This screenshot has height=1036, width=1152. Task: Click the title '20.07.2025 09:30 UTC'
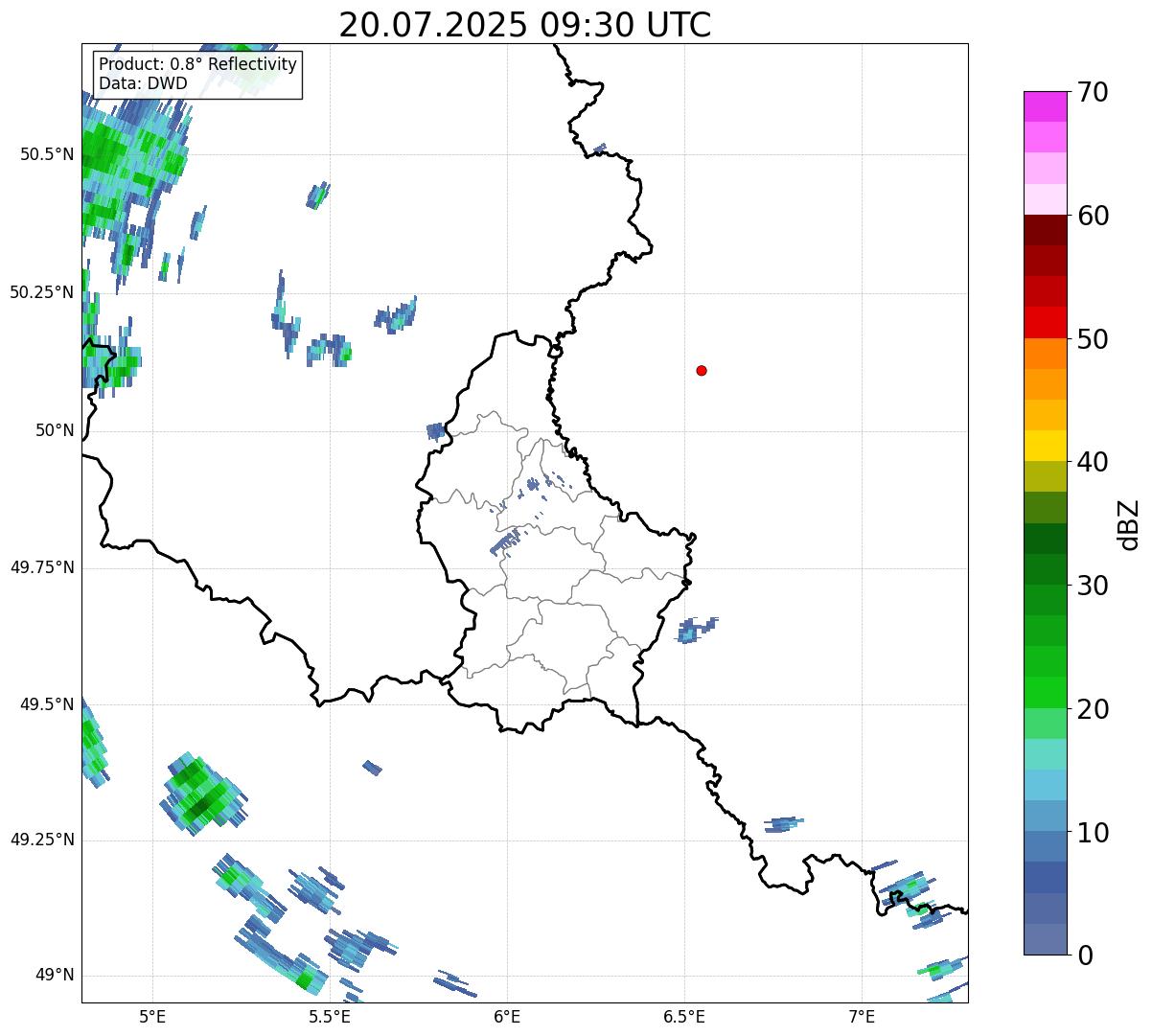525,25
